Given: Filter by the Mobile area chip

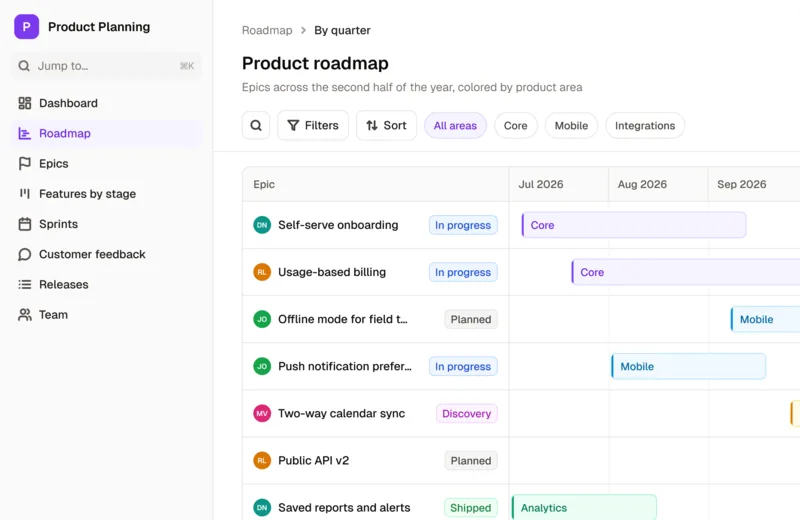Looking at the screenshot, I should [x=571, y=126].
